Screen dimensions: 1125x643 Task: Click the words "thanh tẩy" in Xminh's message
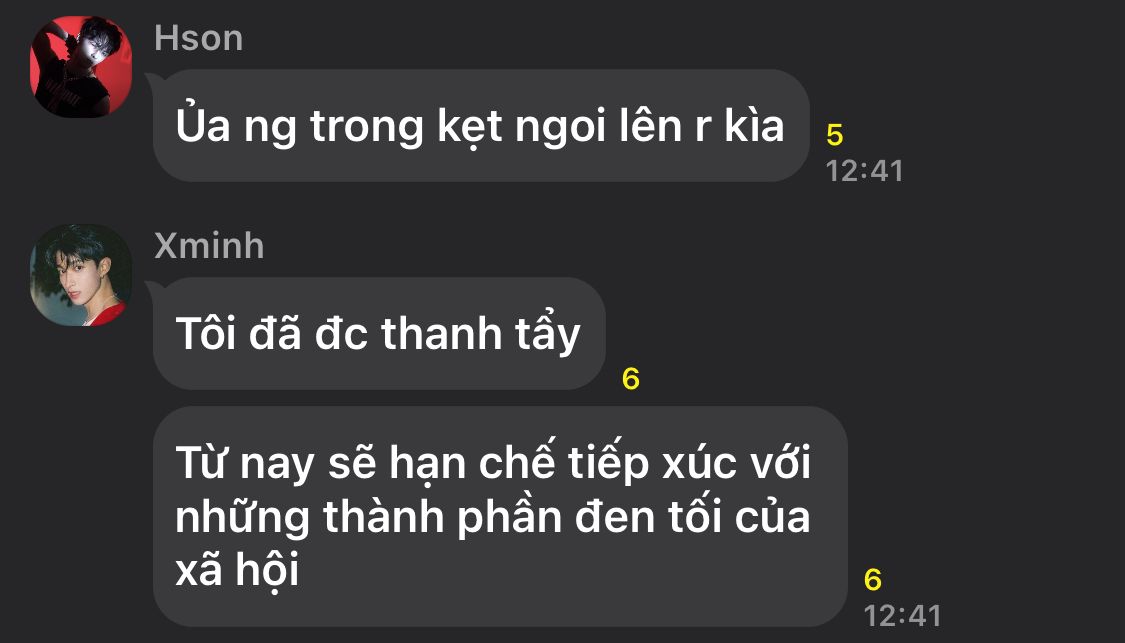point(481,334)
